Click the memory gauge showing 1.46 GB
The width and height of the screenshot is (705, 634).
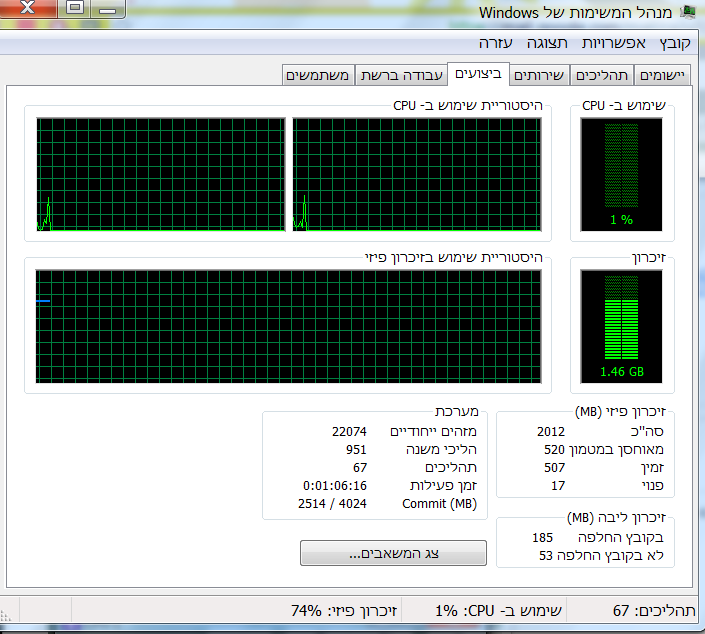click(621, 328)
